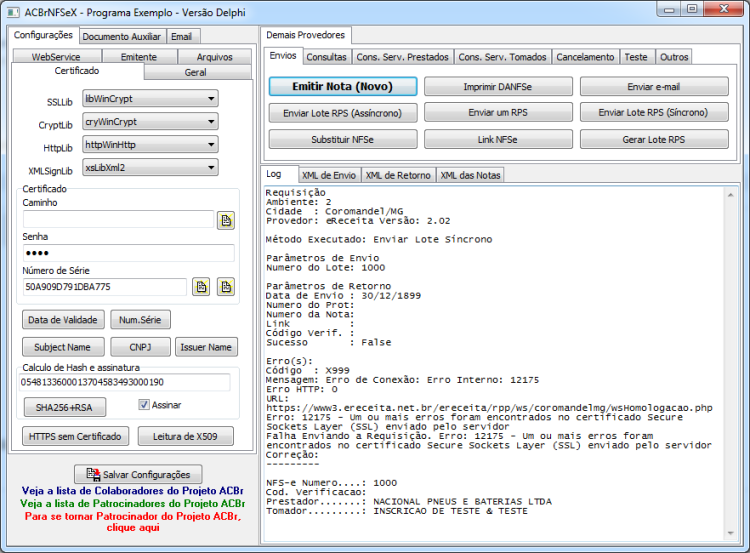Viewport: 750px width, 553px height.
Task: Open the Cancelamento tab
Action: pyautogui.click(x=585, y=57)
